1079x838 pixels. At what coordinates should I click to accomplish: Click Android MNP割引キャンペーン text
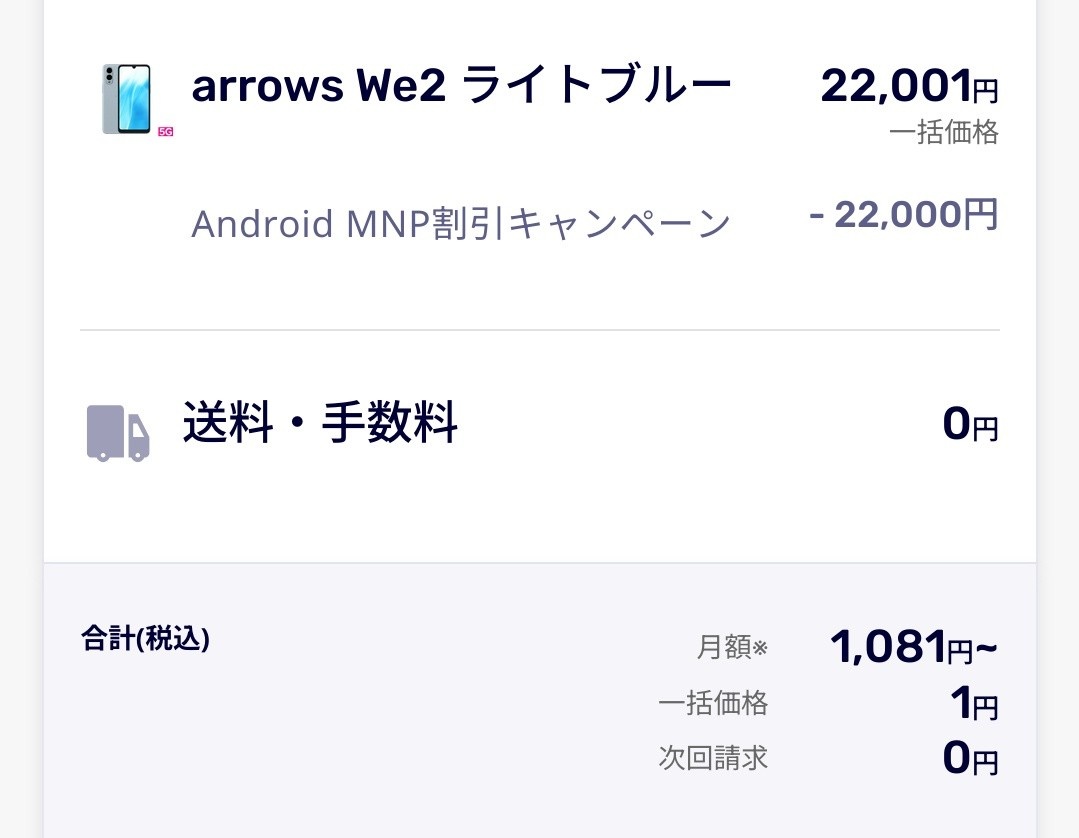pos(461,224)
